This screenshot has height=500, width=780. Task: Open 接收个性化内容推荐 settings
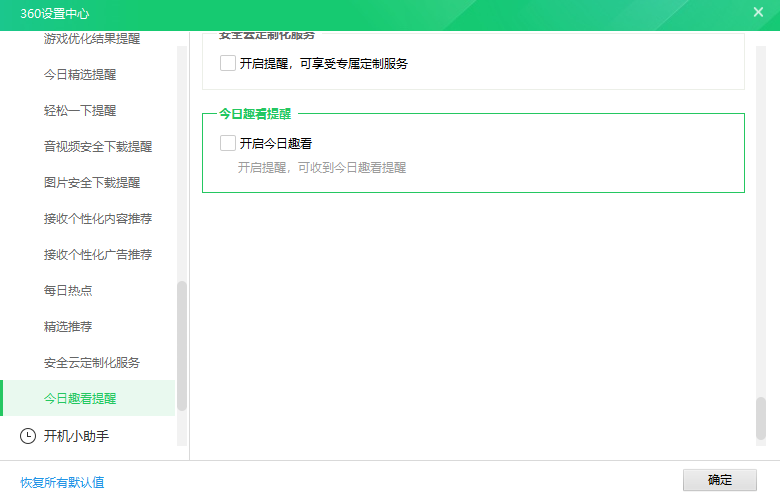pyautogui.click(x=98, y=218)
